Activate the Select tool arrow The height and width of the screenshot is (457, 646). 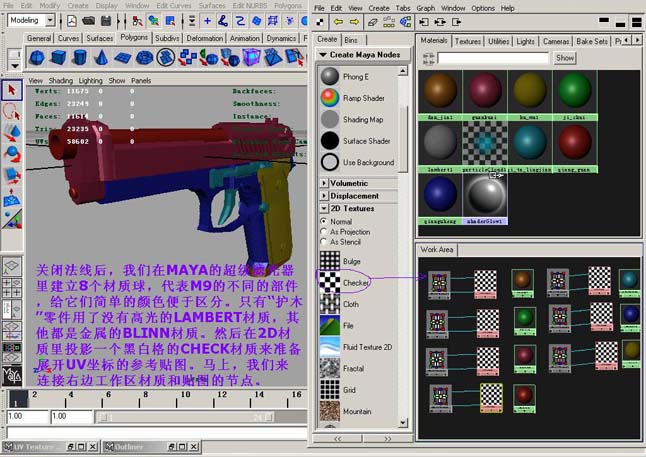(12, 90)
